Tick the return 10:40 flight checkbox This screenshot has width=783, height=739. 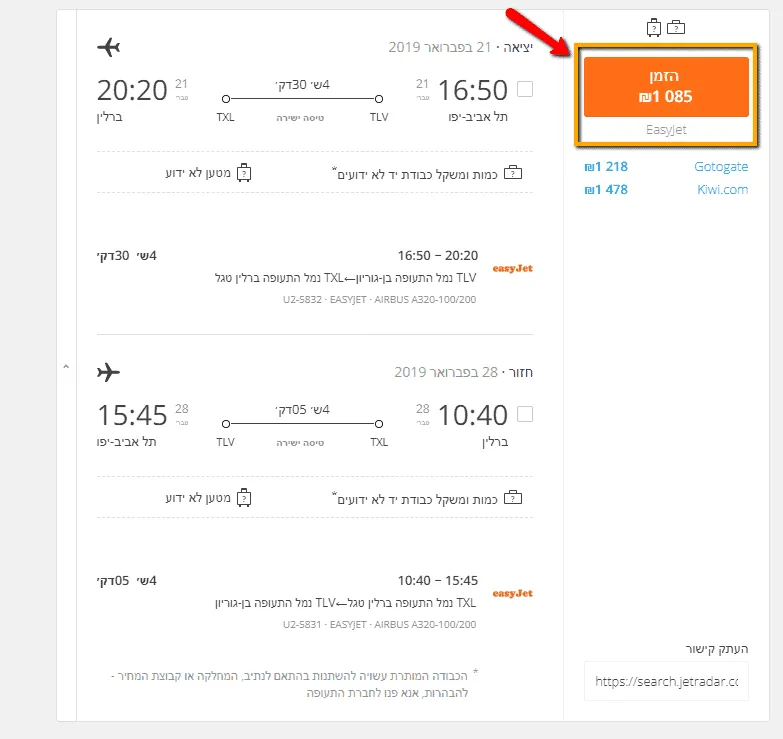[525, 414]
